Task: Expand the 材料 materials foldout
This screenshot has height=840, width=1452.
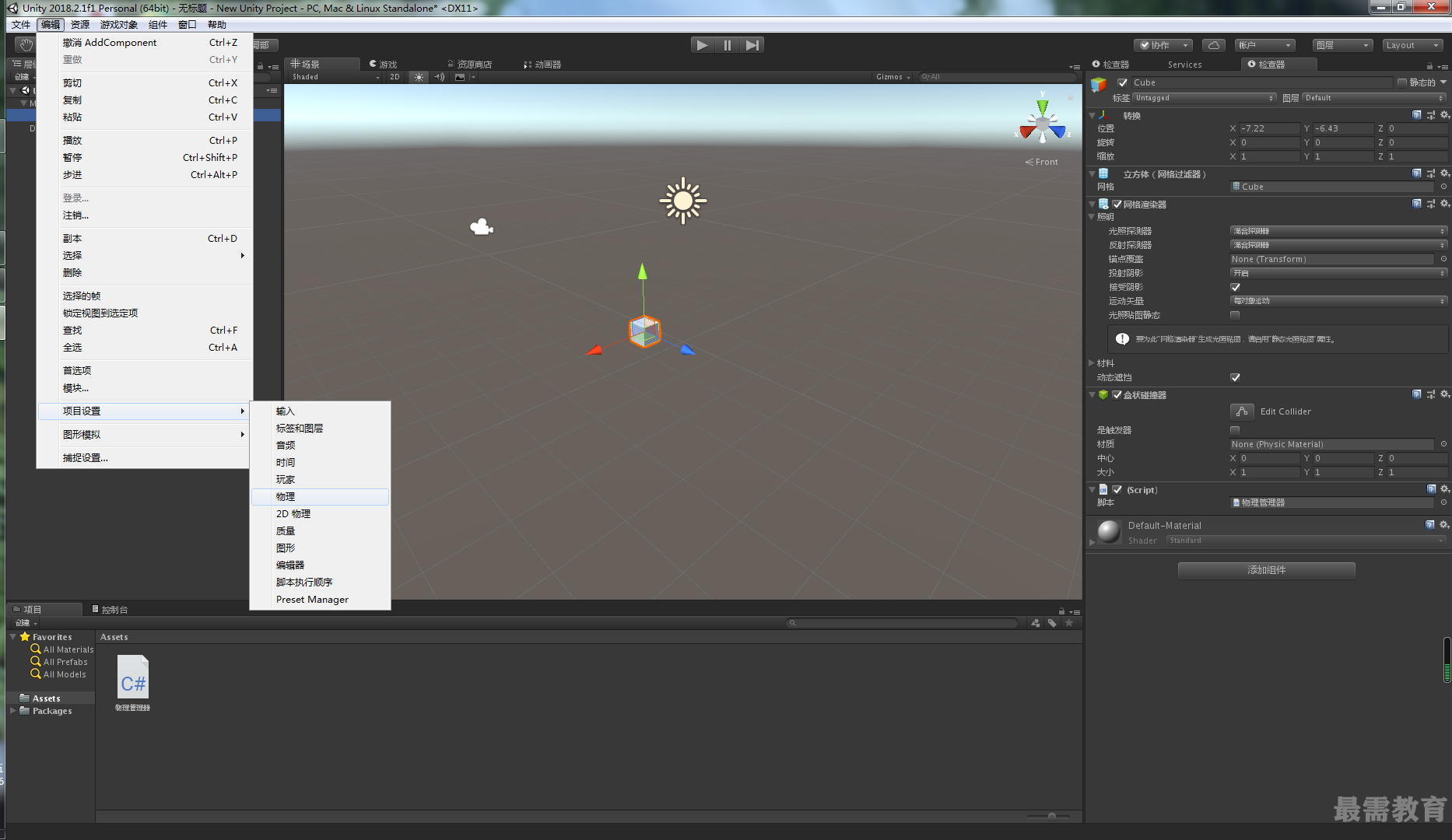Action: tap(1092, 363)
